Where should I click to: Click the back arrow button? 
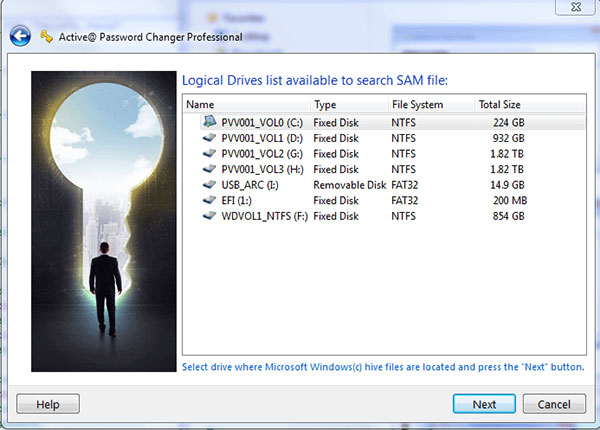pyautogui.click(x=19, y=37)
